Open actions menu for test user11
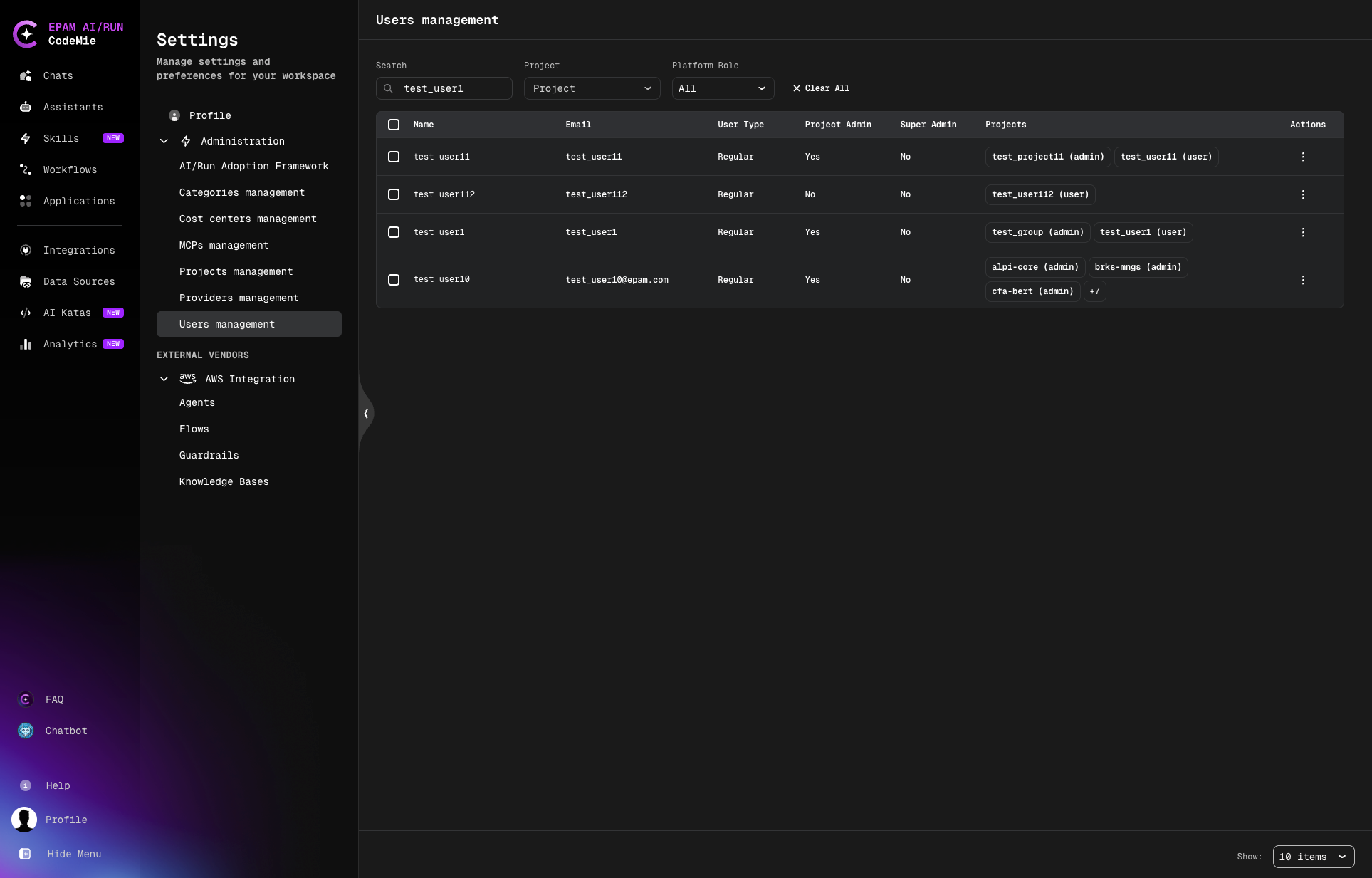The width and height of the screenshot is (1372, 878). pyautogui.click(x=1303, y=157)
